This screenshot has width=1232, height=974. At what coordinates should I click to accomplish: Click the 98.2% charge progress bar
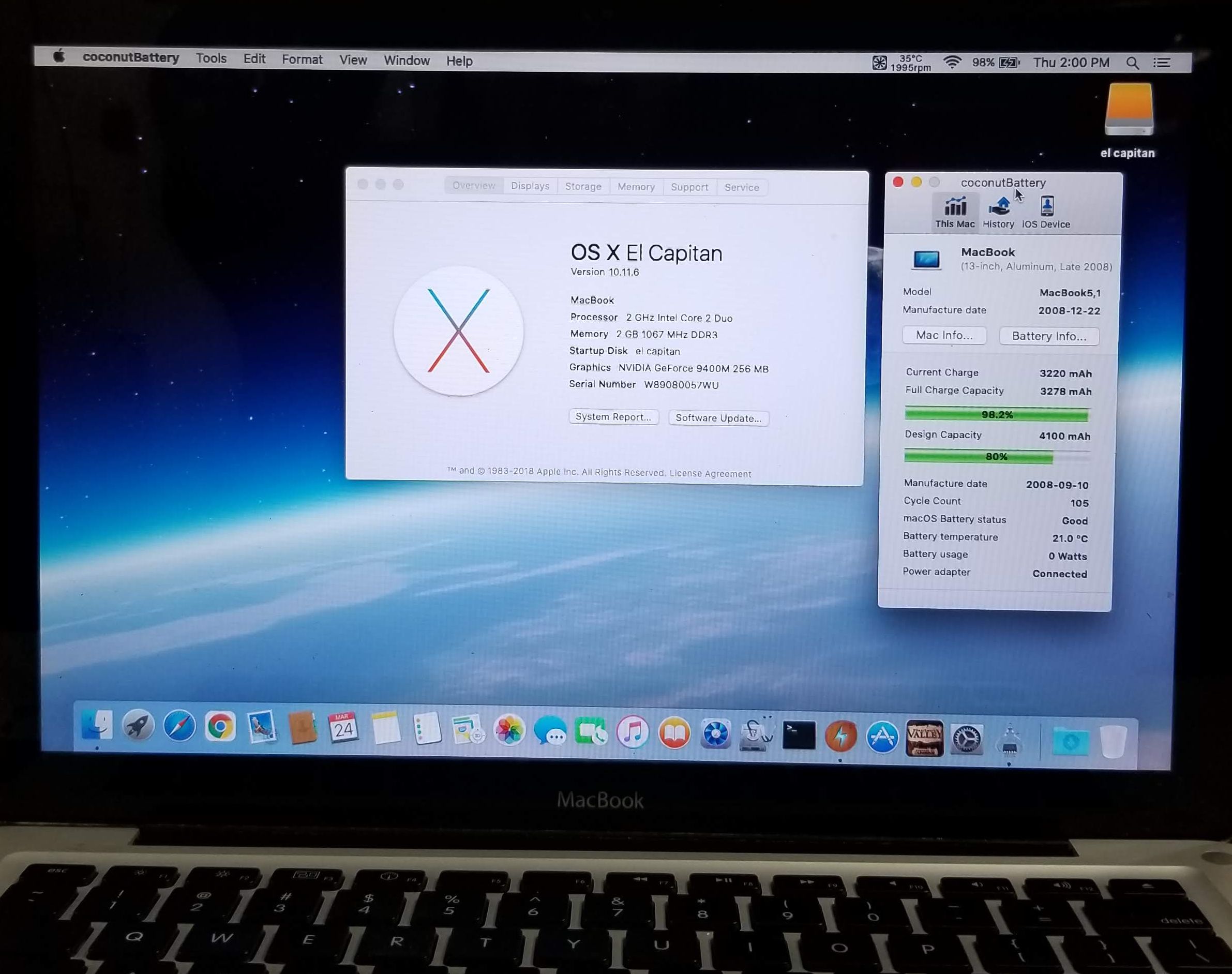click(997, 414)
